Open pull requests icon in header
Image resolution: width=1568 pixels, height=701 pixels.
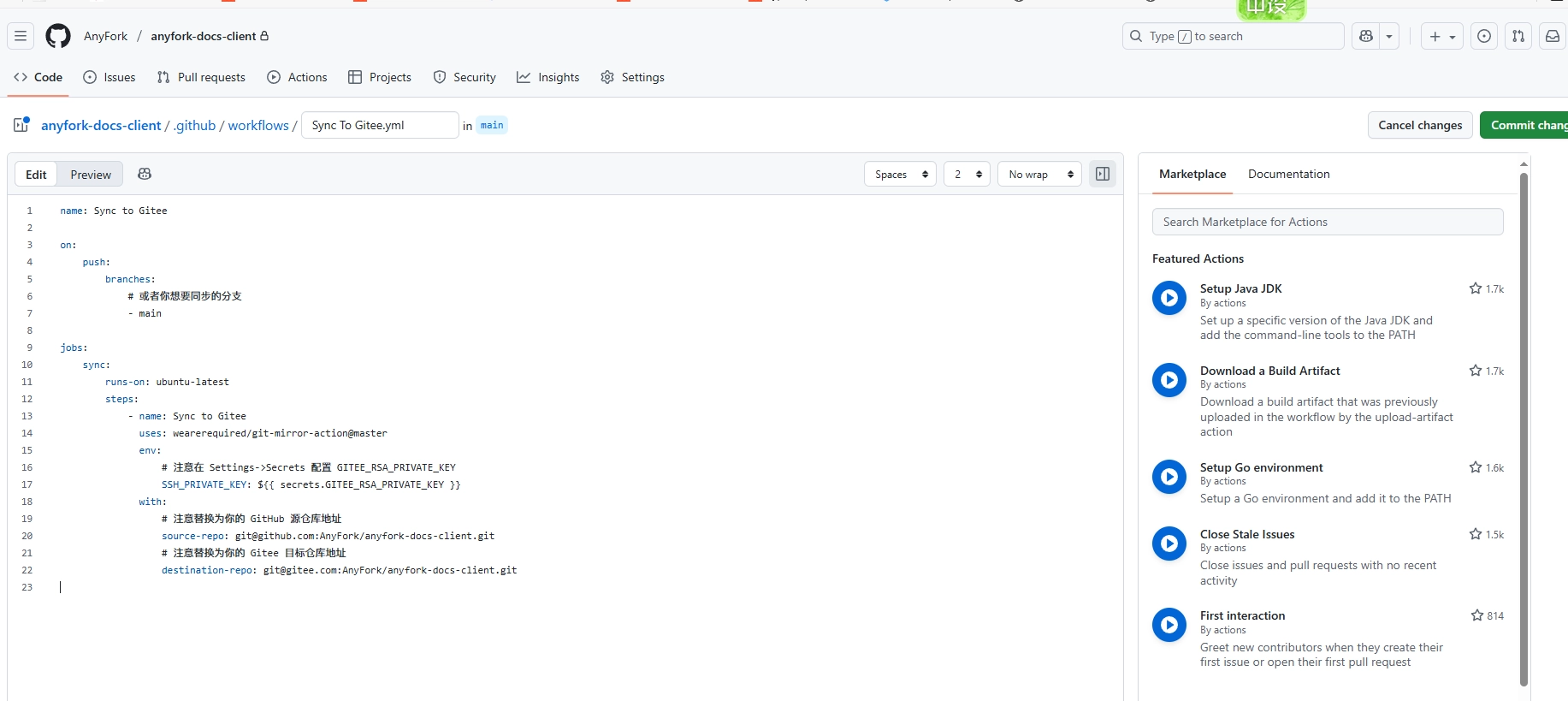[x=1518, y=36]
